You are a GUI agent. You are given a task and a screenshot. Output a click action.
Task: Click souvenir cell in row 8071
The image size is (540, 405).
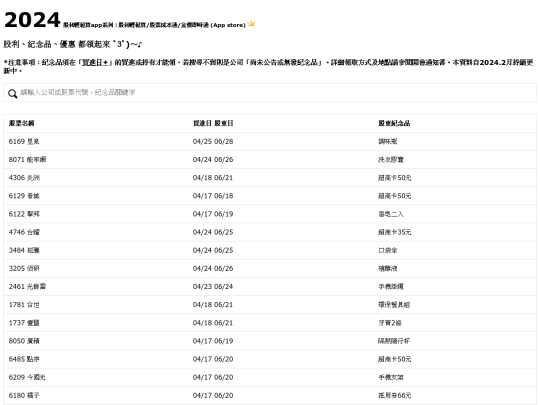coord(391,159)
